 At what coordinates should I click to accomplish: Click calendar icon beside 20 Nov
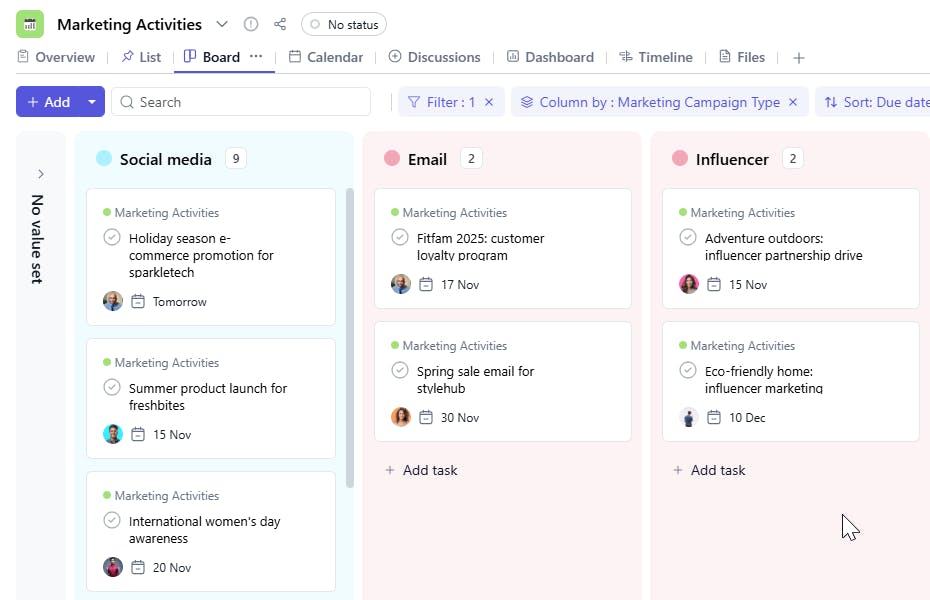[x=138, y=567]
